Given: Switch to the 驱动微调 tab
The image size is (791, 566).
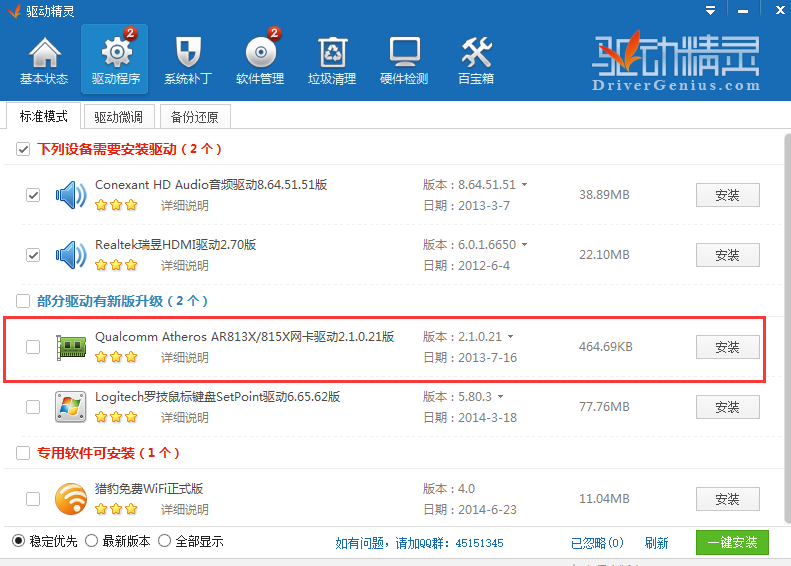Looking at the screenshot, I should (x=118, y=117).
